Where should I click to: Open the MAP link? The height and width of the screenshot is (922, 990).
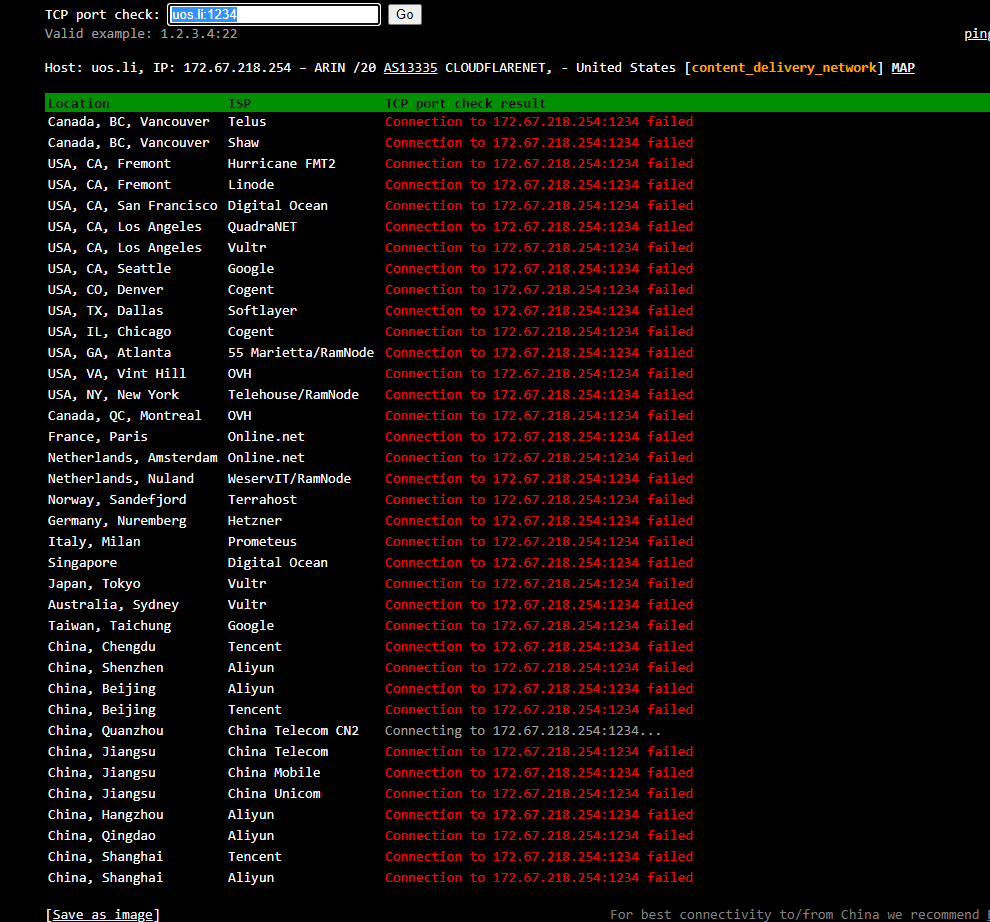coord(902,68)
